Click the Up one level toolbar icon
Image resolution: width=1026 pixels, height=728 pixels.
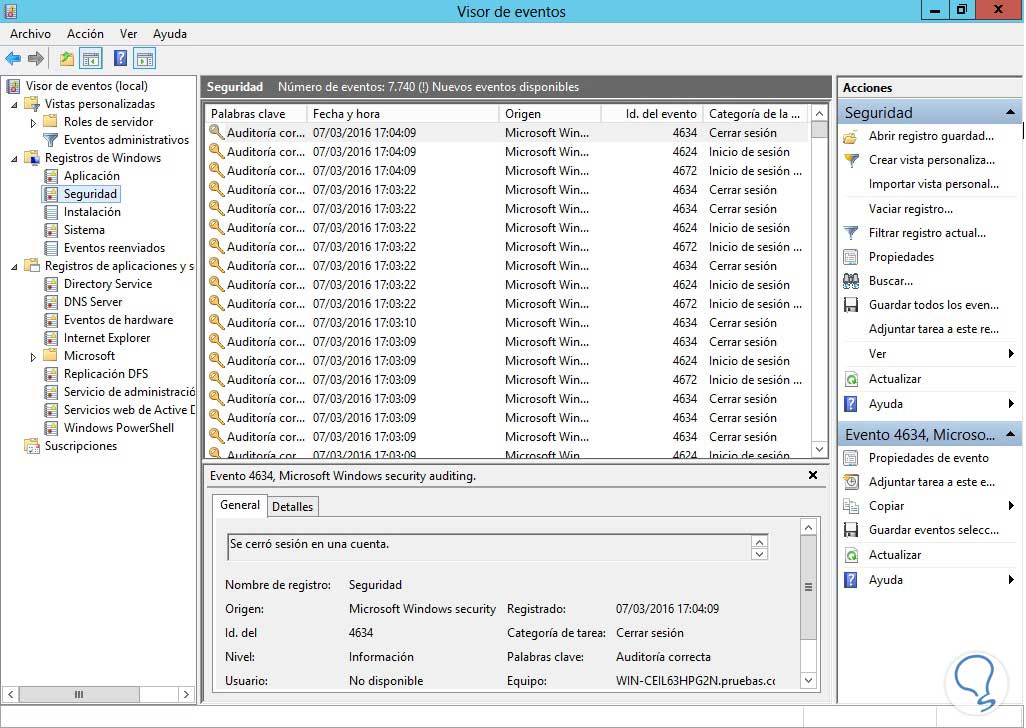[66, 59]
